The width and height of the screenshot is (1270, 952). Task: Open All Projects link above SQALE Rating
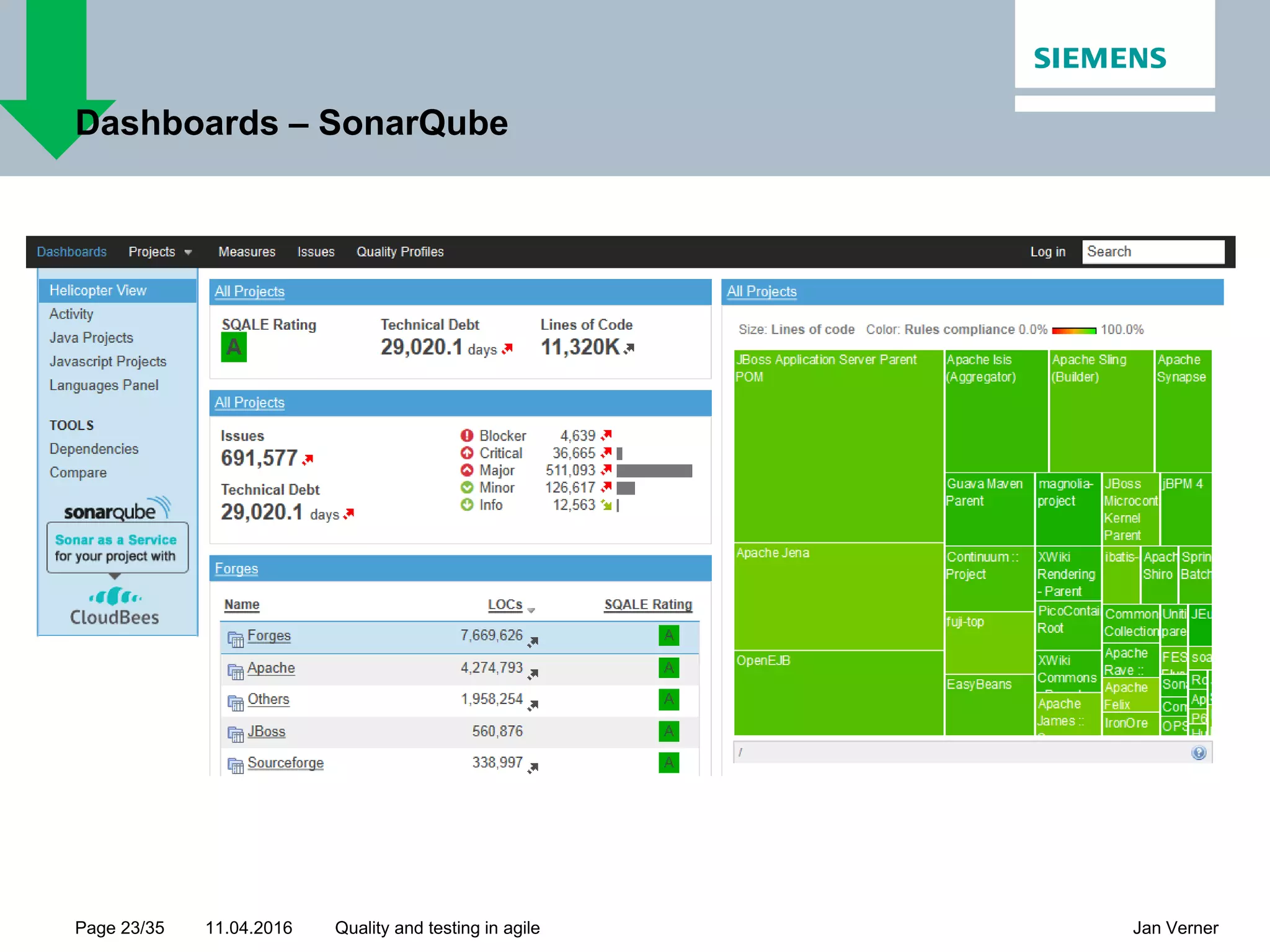coord(249,291)
